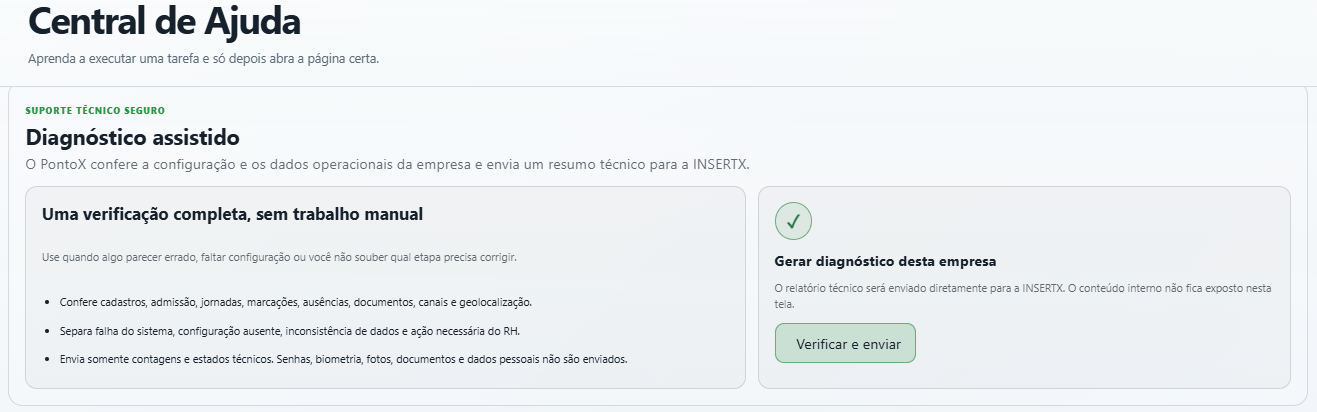Select the Central de Ajuda page title
Image resolution: width=1317 pixels, height=412 pixels.
click(164, 22)
